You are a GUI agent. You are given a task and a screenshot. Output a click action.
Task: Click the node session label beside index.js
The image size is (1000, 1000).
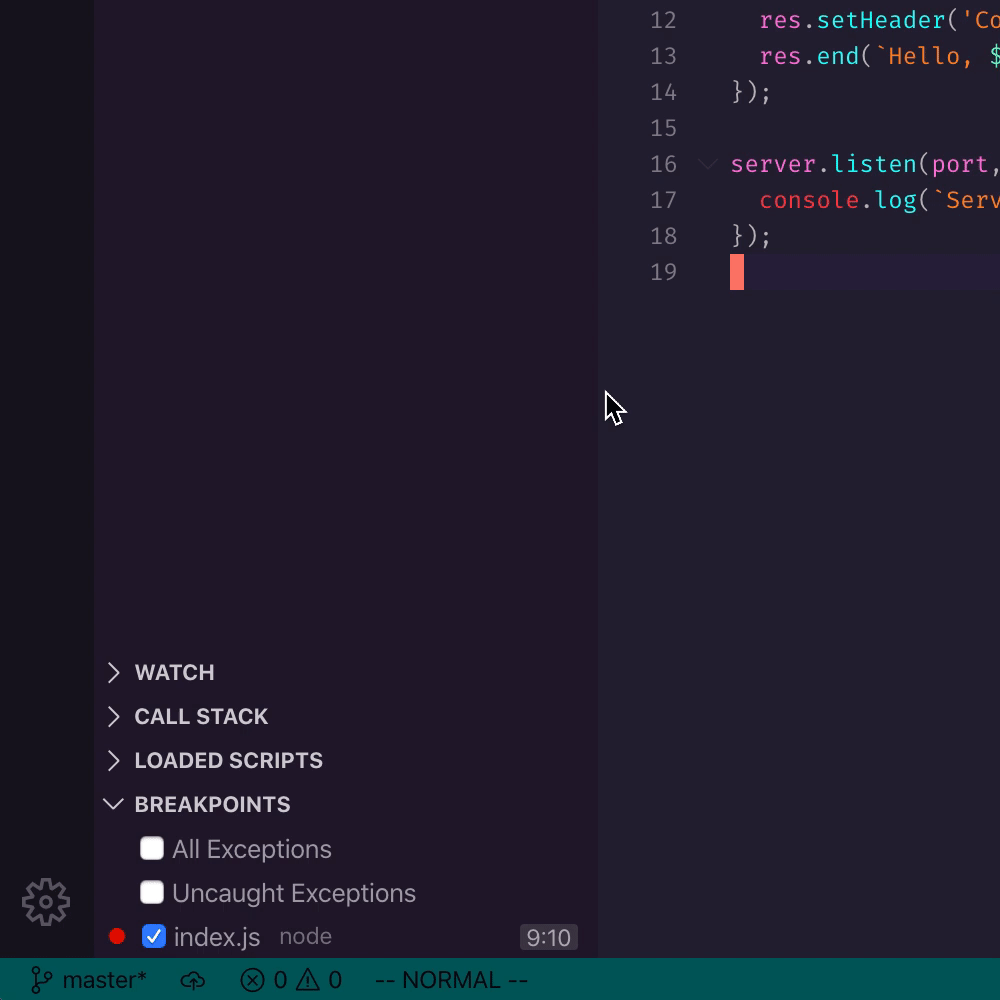(305, 937)
